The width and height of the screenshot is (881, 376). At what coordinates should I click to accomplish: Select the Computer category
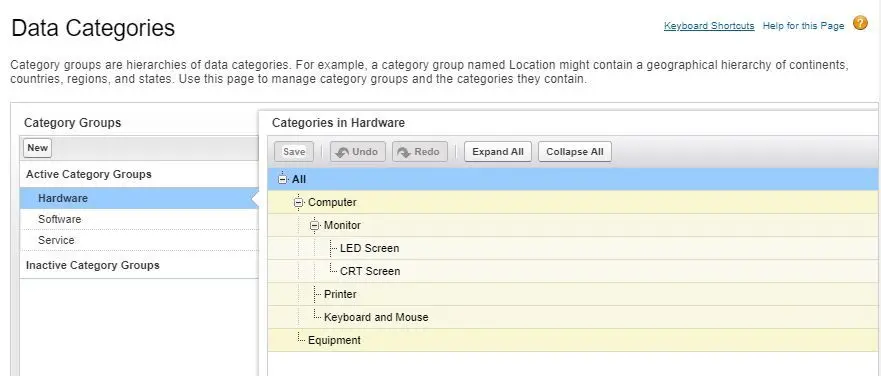pos(332,202)
